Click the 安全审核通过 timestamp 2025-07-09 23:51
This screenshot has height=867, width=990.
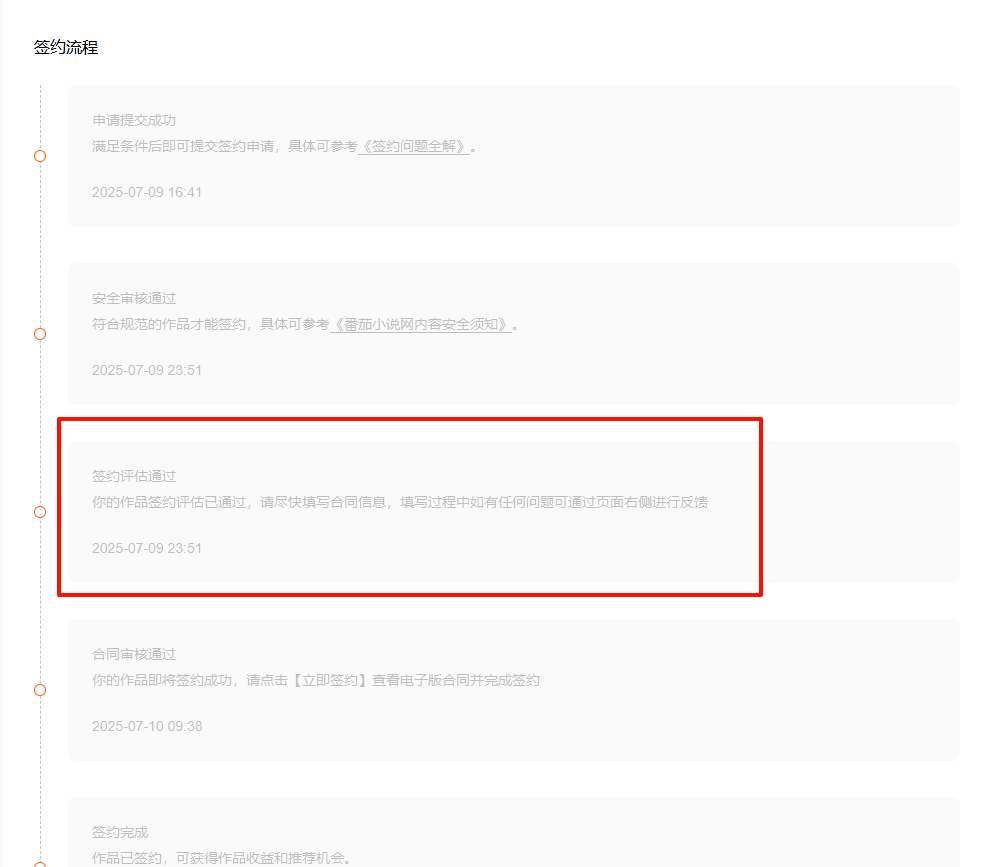[x=147, y=370]
